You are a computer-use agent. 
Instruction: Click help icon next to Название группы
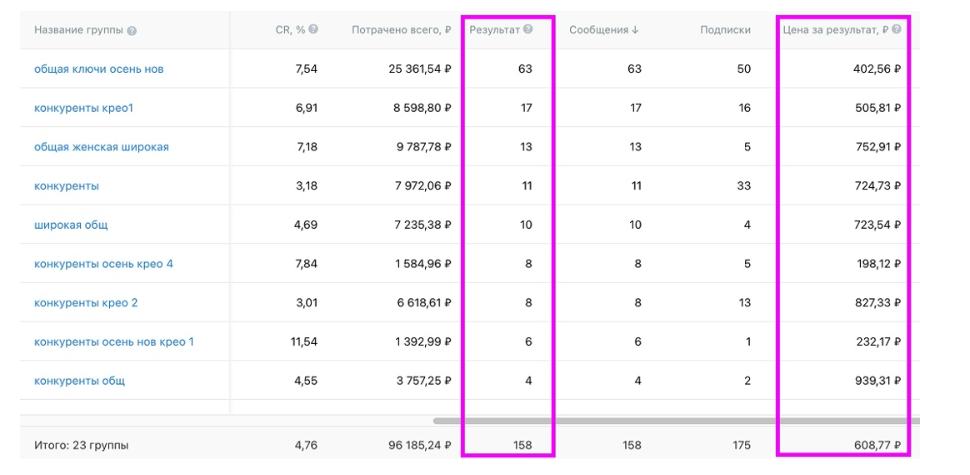(132, 31)
